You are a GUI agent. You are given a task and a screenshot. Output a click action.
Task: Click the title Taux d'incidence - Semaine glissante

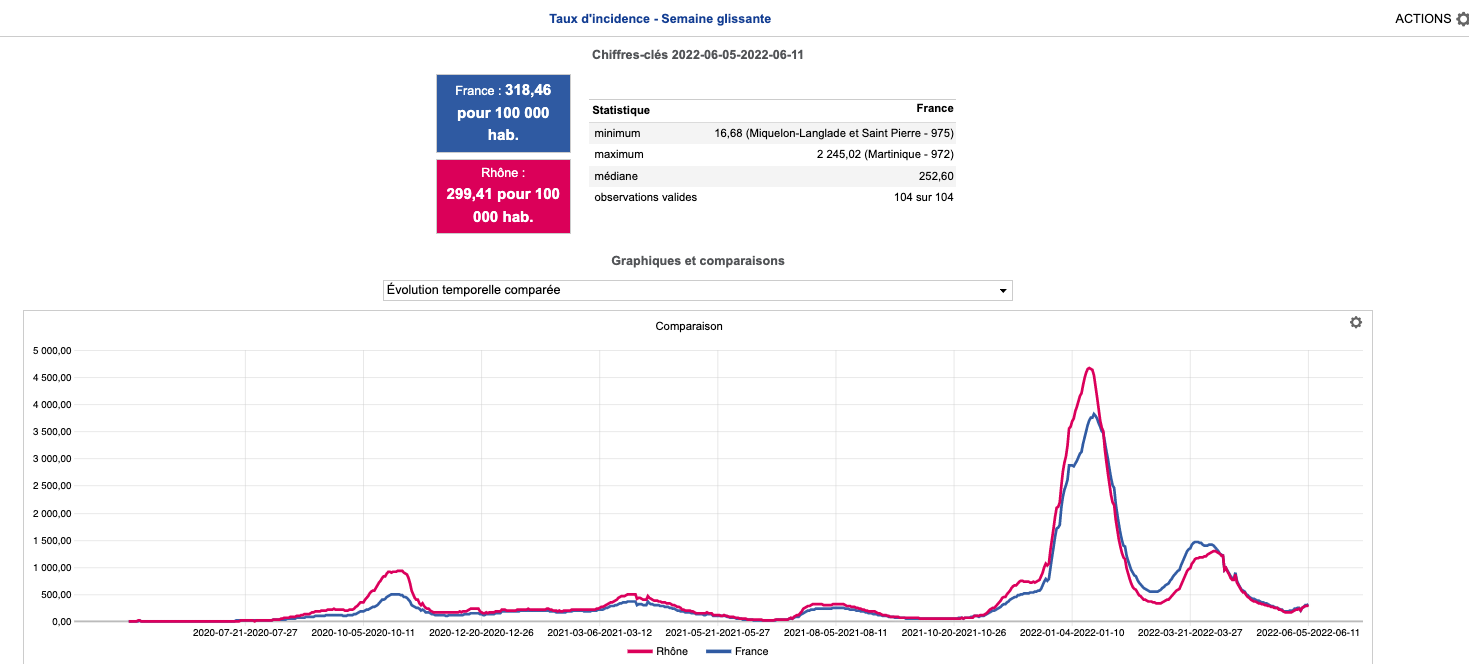click(660, 19)
